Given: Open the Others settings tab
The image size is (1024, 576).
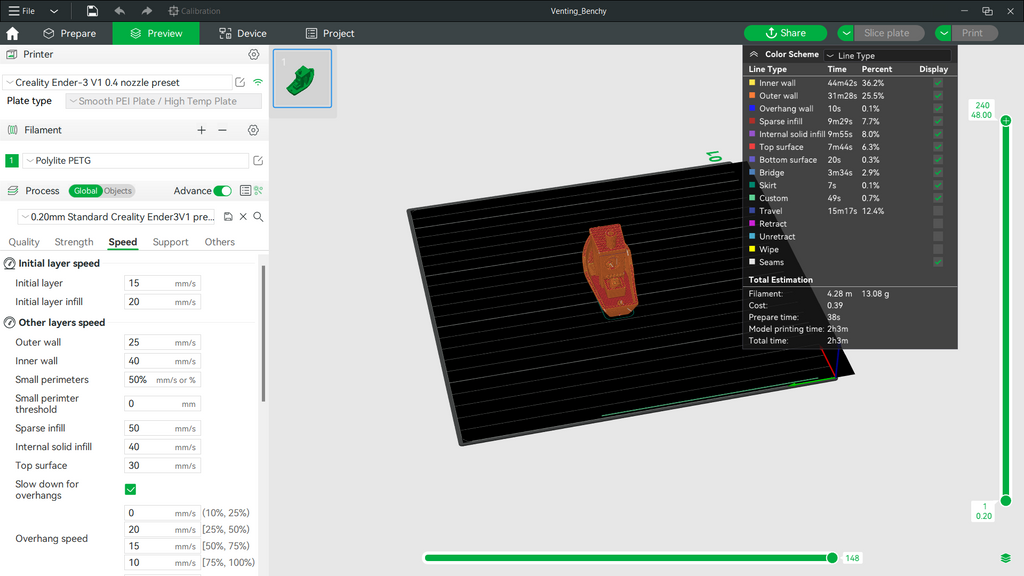Looking at the screenshot, I should pos(219,242).
